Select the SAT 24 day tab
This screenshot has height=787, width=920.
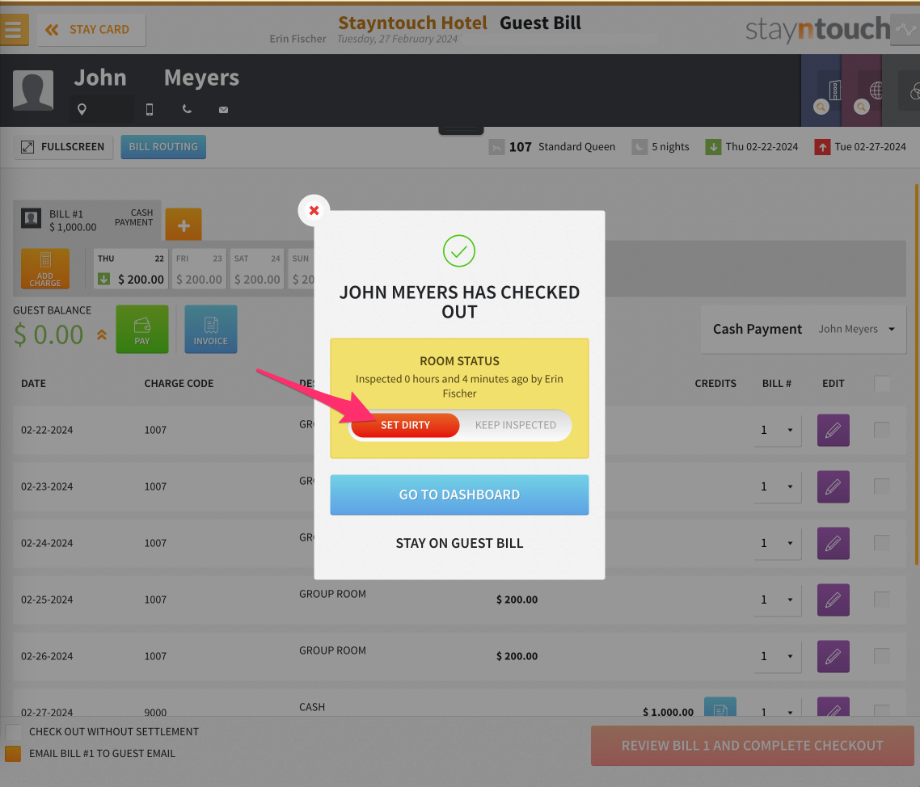256,269
